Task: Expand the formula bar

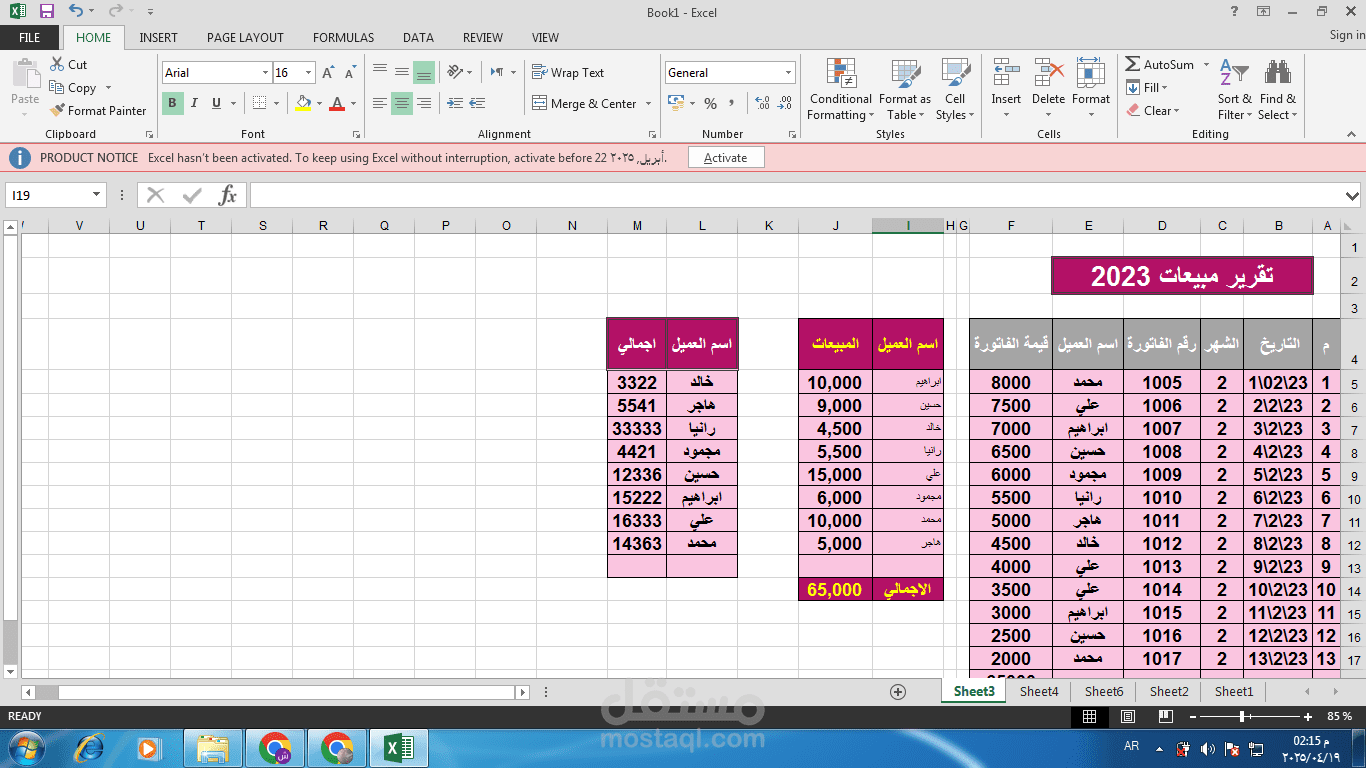Action: pos(1353,195)
